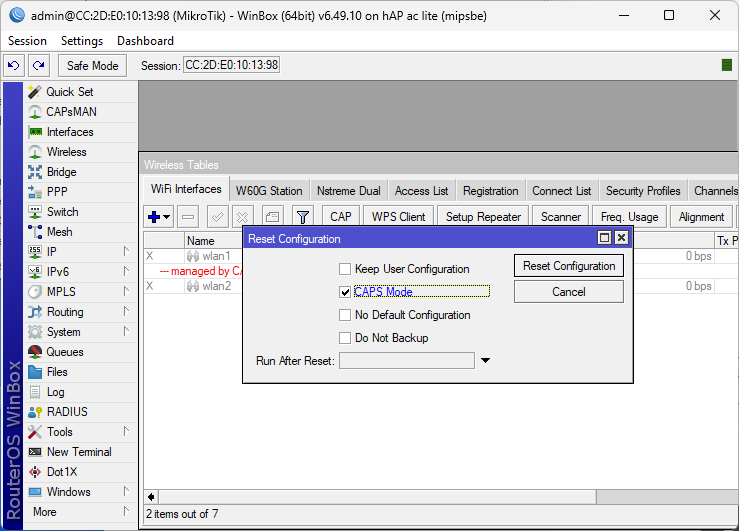Open the filter funnel icon

click(303, 217)
